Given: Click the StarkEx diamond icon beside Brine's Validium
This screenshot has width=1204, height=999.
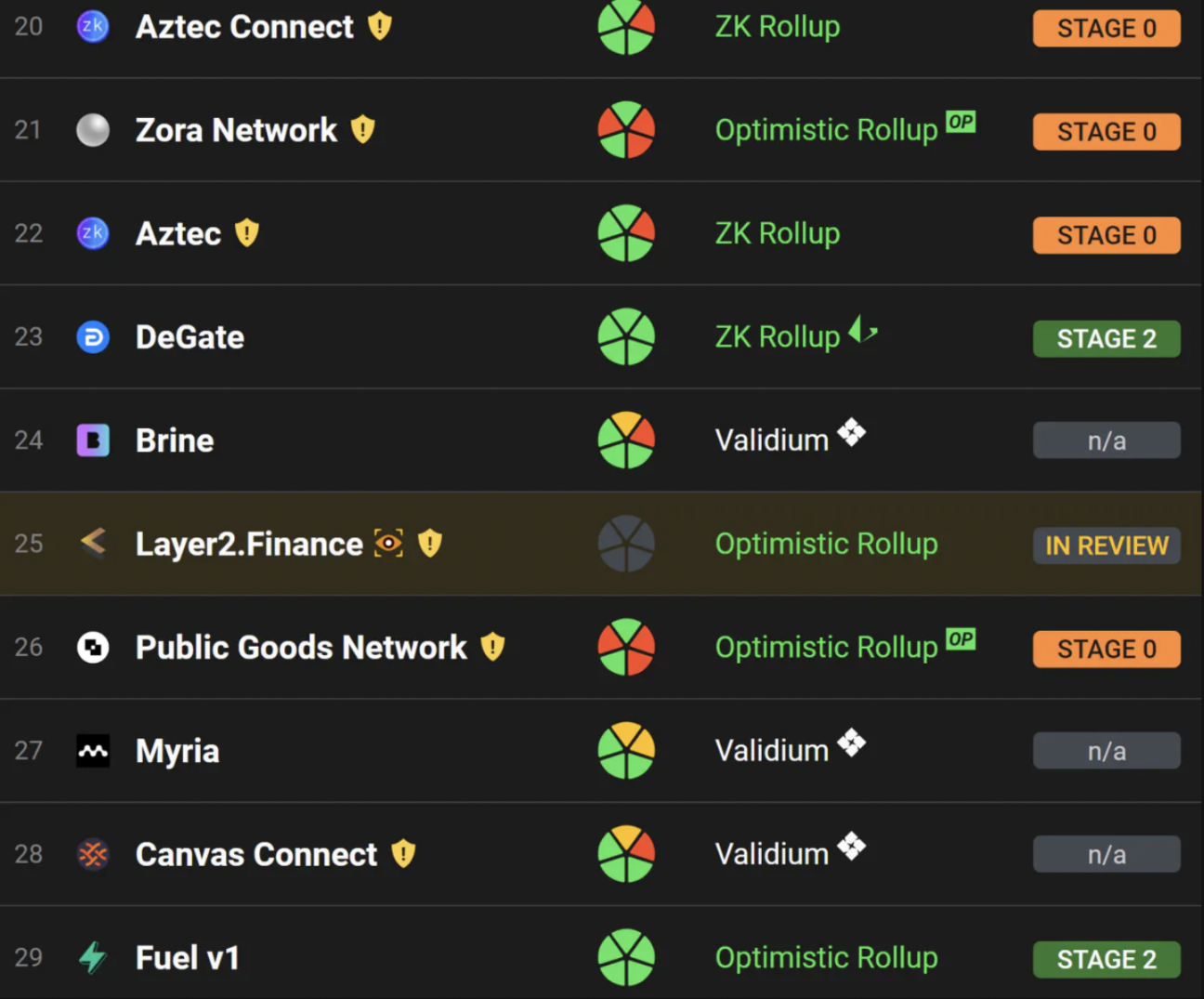Looking at the screenshot, I should pos(852,432).
